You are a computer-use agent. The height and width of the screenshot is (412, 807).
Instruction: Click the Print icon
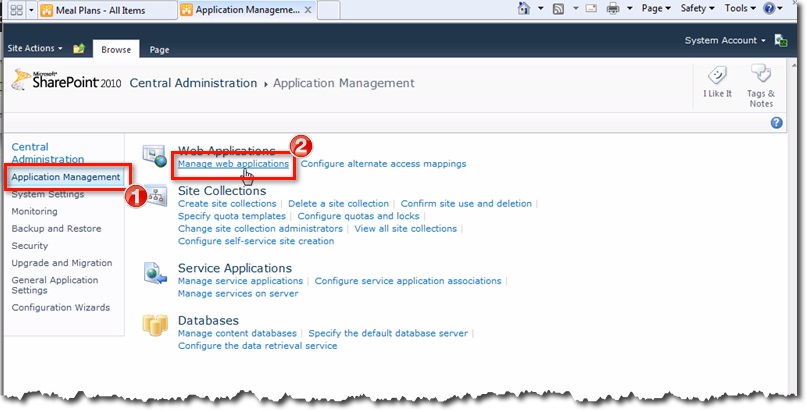point(613,8)
